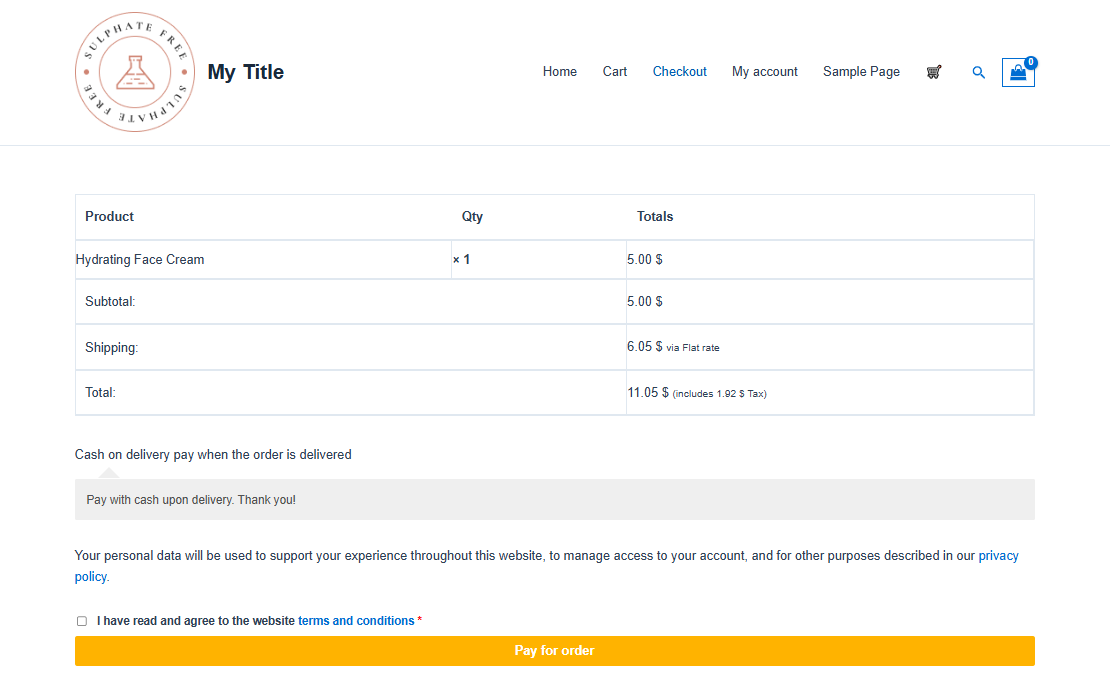This screenshot has width=1110, height=700.
Task: Click the Pay for order button
Action: click(555, 650)
